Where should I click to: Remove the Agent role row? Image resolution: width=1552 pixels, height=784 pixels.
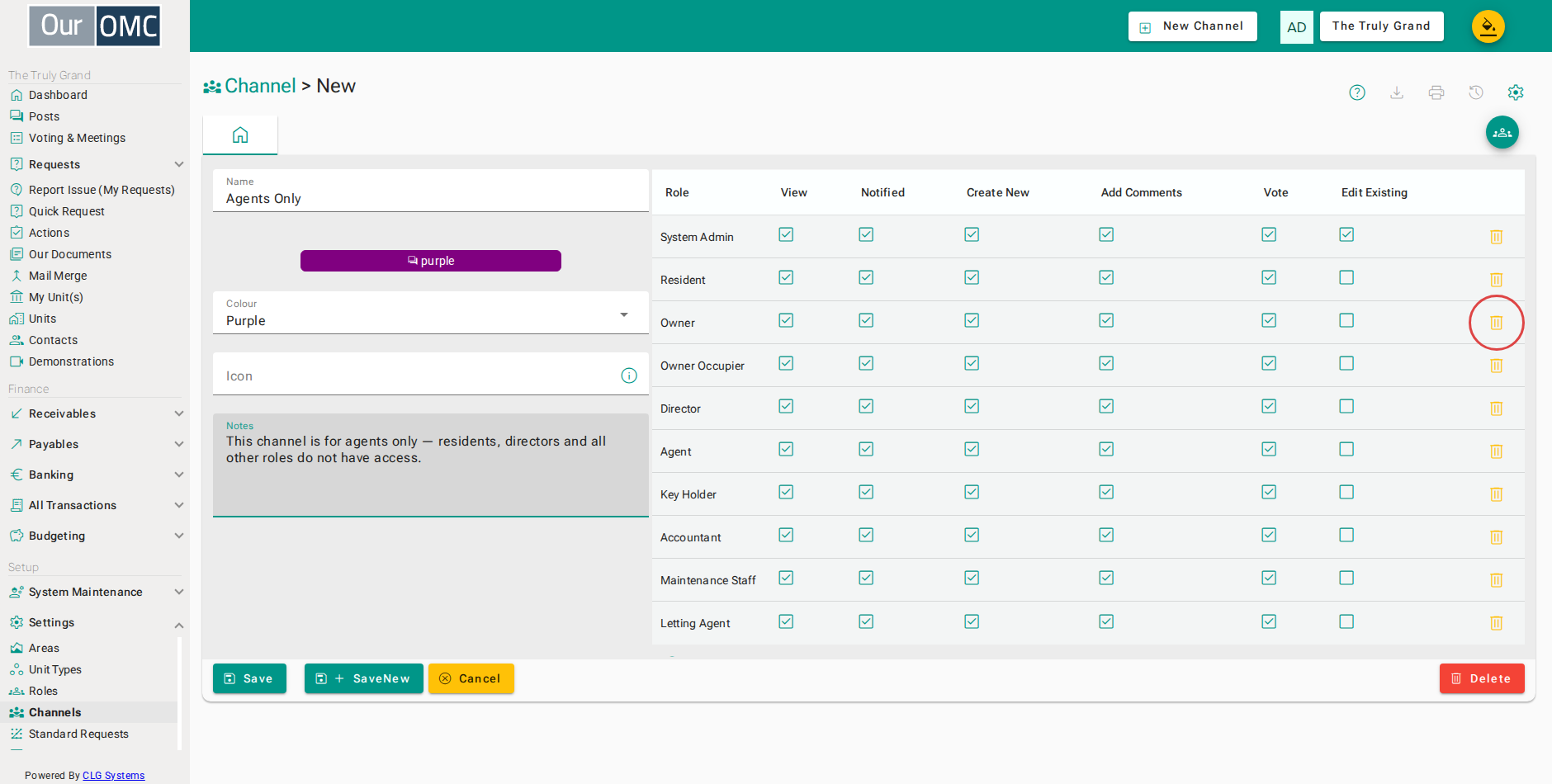point(1496,451)
